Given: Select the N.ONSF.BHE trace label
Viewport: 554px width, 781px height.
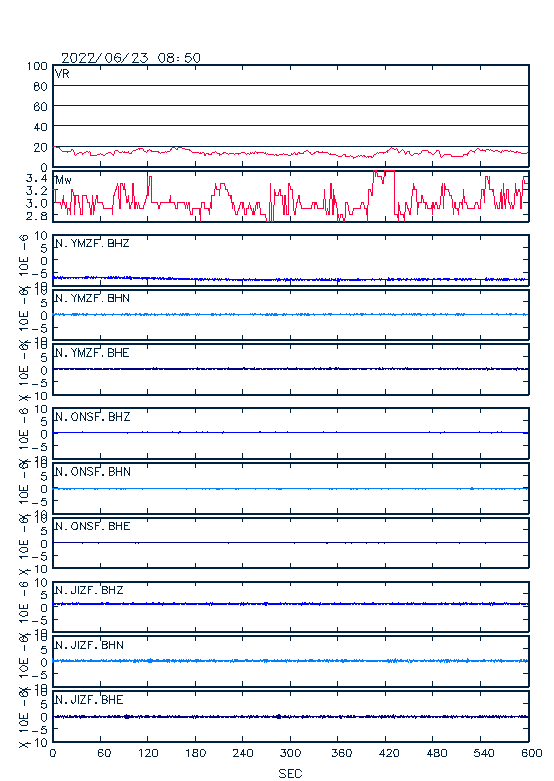Looking at the screenshot, I should 93,526.
